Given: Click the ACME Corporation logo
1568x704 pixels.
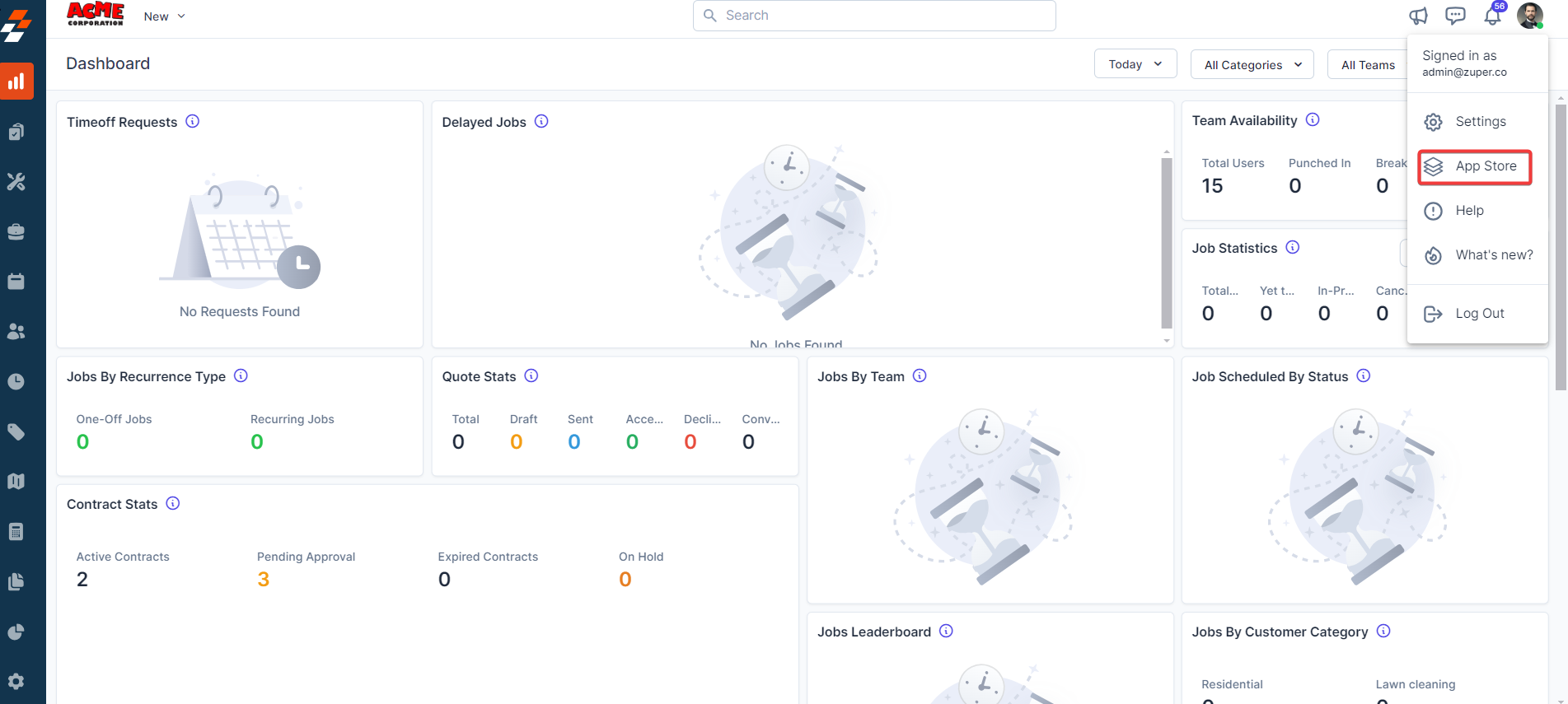Looking at the screenshot, I should pos(96,14).
